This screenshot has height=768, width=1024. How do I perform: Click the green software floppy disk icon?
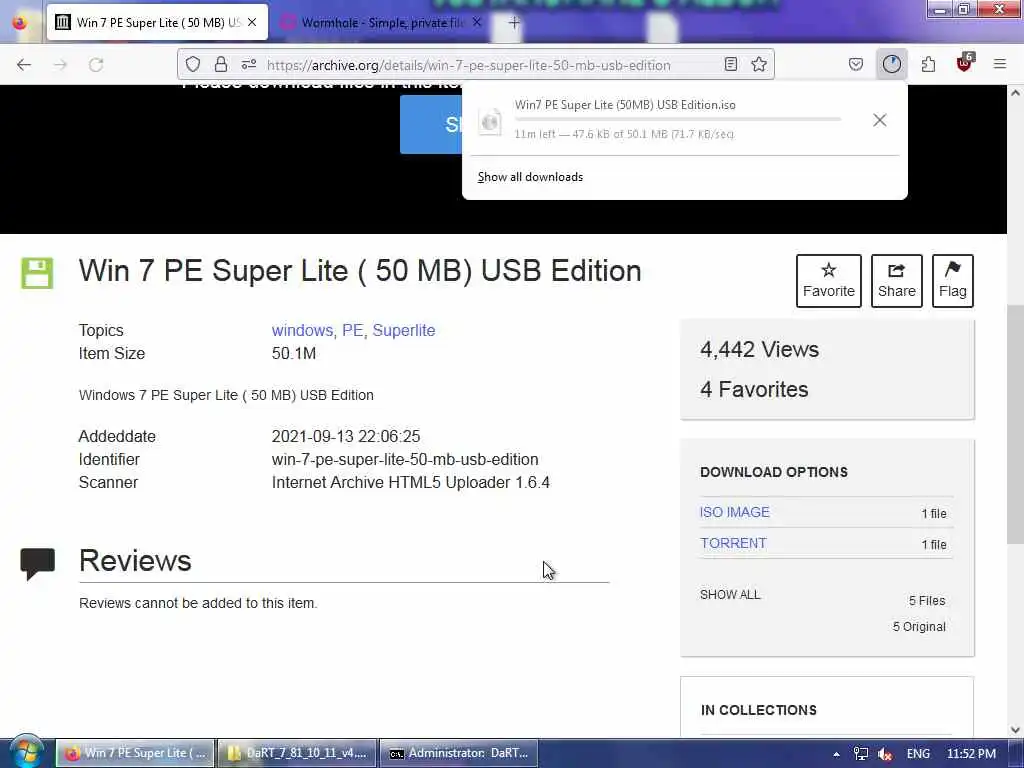37,273
